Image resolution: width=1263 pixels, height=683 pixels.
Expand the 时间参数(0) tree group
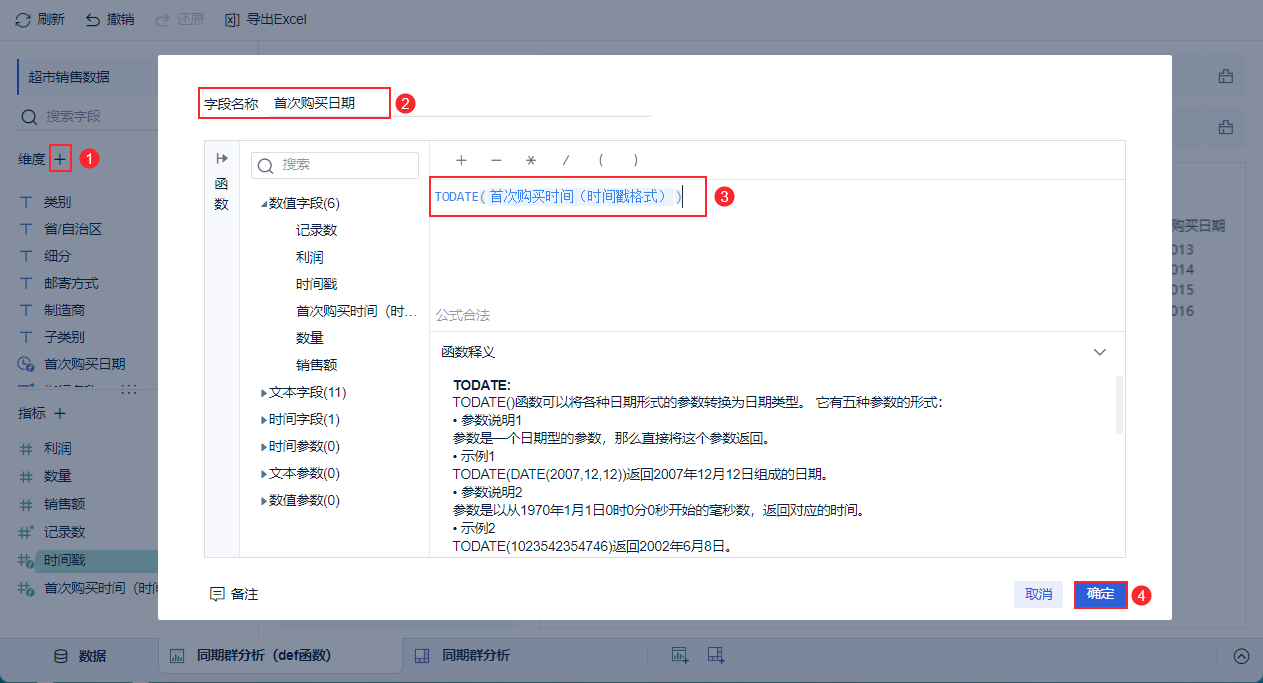click(x=264, y=447)
